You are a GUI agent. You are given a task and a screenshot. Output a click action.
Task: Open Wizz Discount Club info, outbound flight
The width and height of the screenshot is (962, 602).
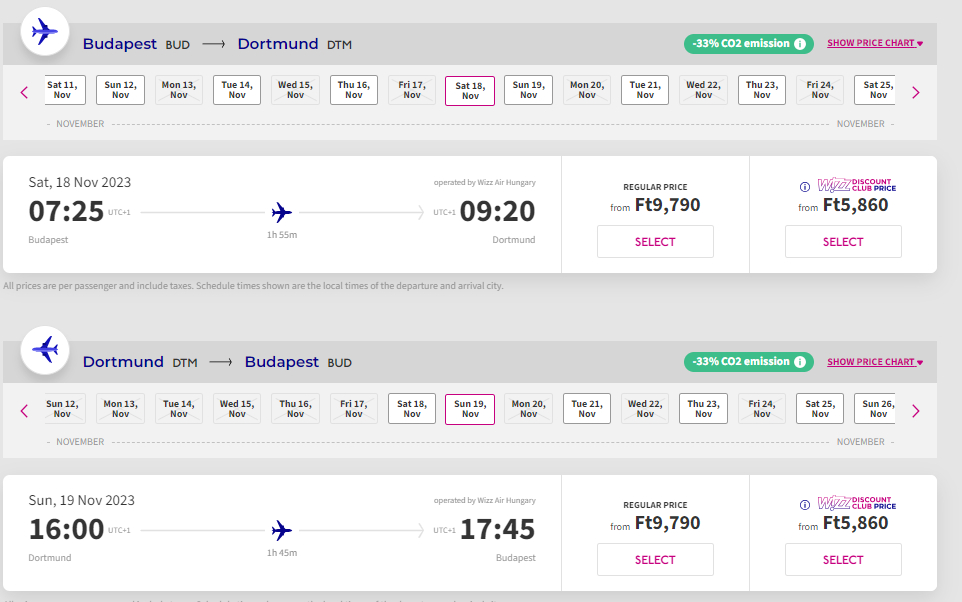[804, 187]
